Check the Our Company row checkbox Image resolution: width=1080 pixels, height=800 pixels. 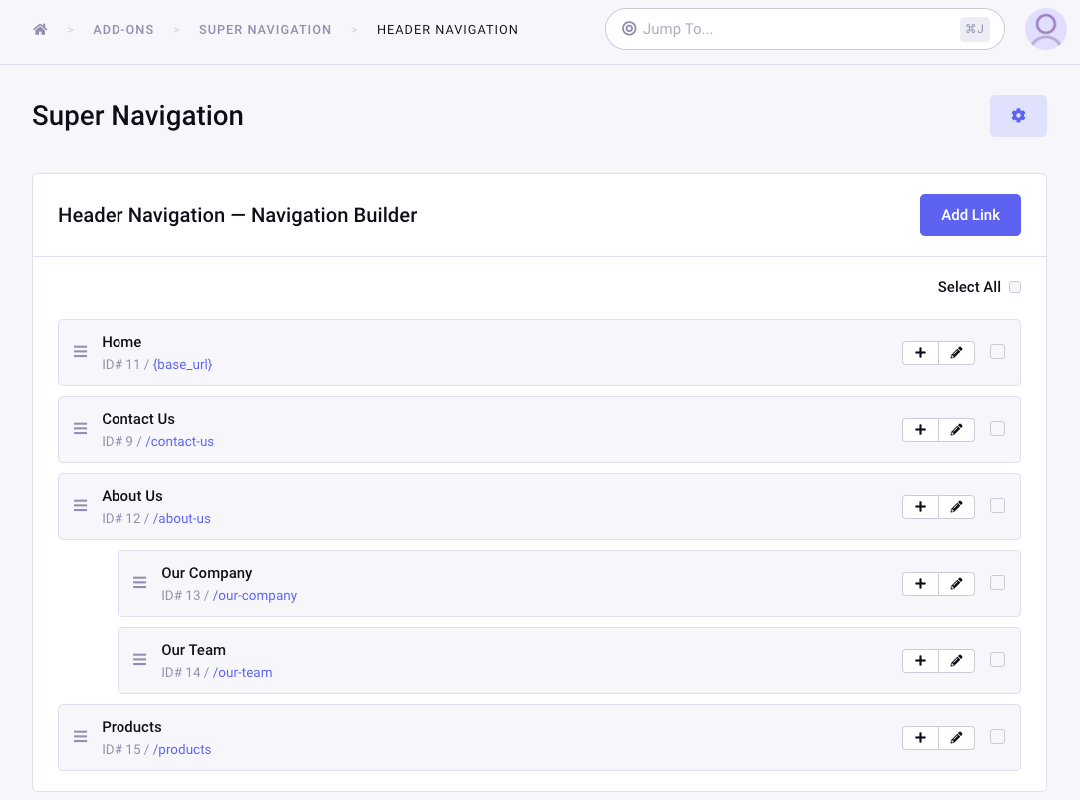(x=997, y=582)
